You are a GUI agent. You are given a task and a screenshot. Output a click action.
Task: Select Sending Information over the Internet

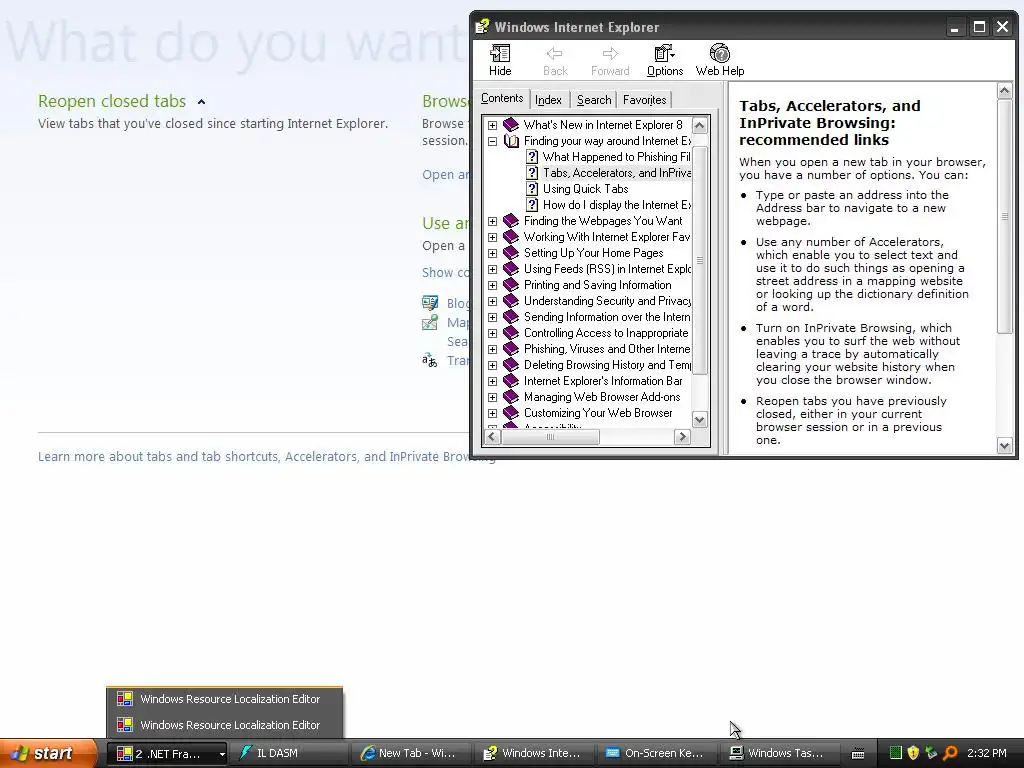click(607, 317)
